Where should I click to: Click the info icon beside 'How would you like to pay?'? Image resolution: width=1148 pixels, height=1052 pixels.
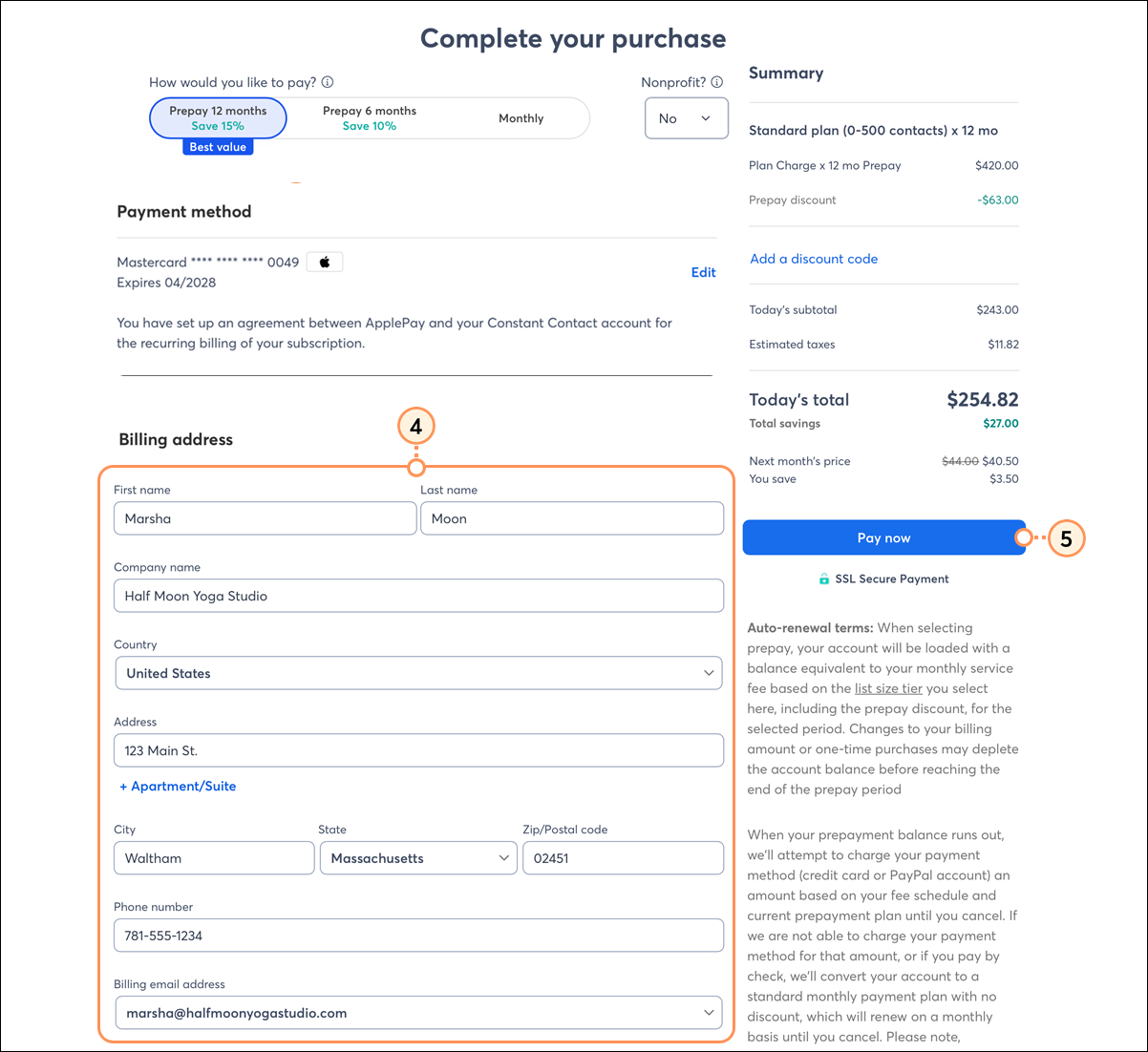click(x=328, y=82)
